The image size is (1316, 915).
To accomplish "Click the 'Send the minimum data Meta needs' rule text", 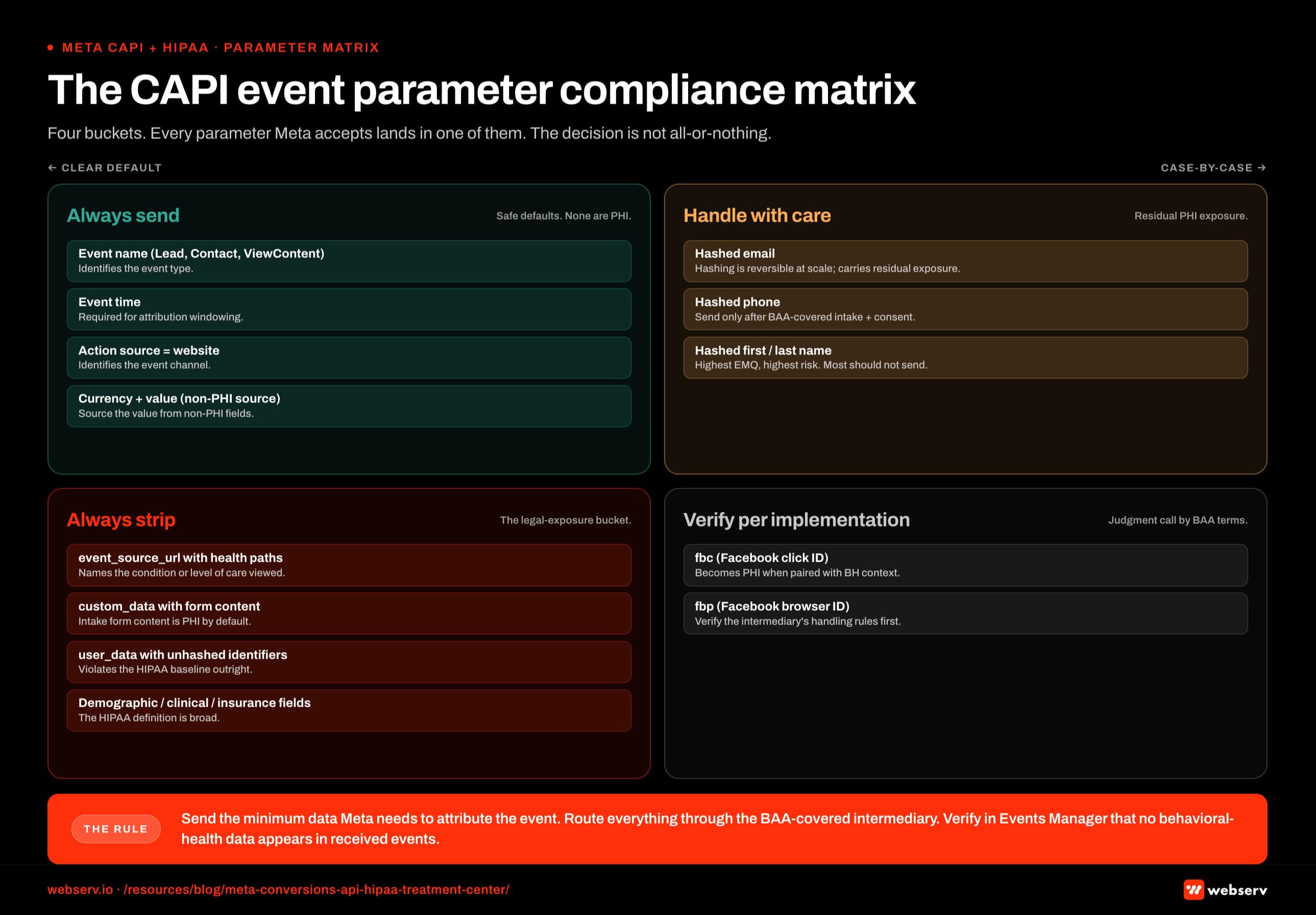I will (708, 828).
